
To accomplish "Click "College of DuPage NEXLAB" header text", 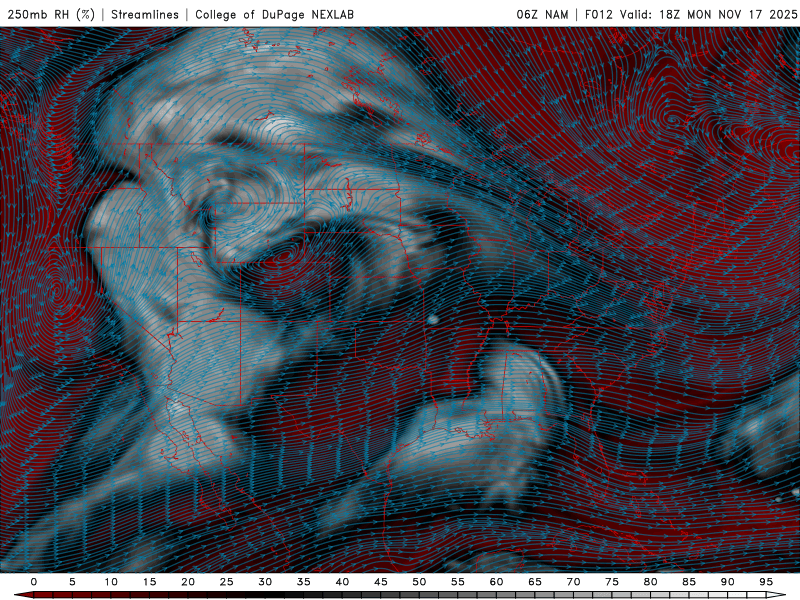I will click(x=274, y=14).
